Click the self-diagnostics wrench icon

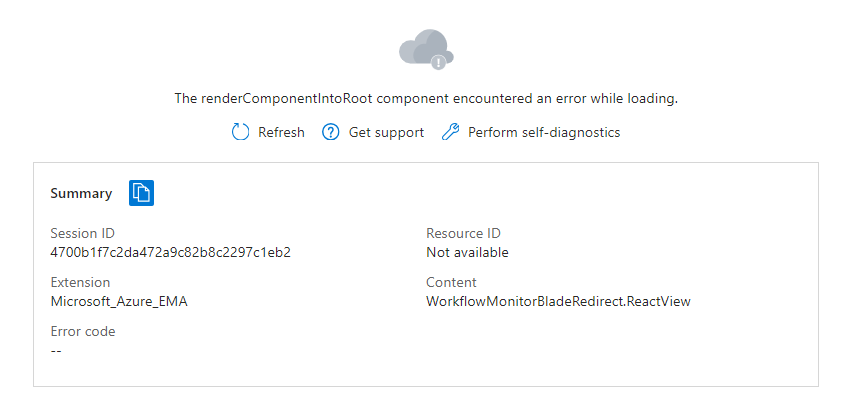(450, 132)
